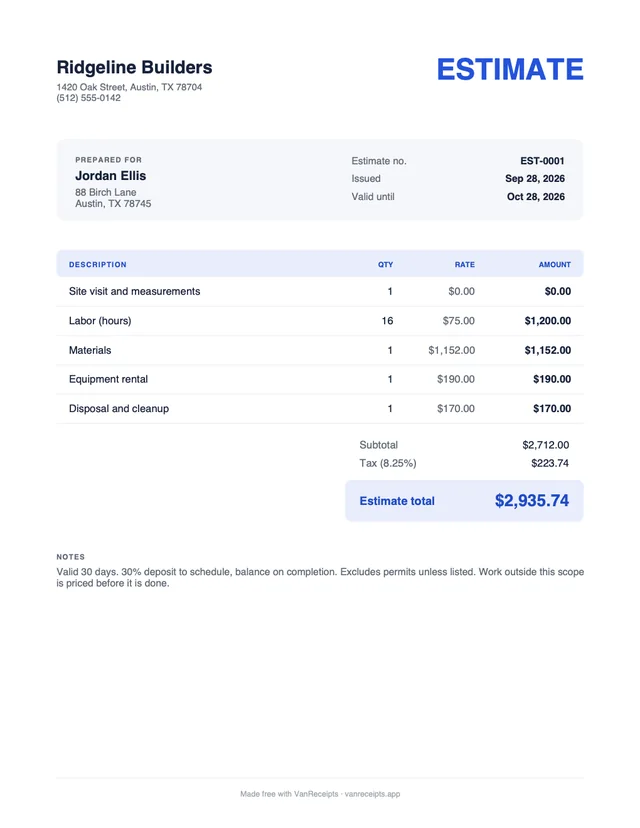Click the Estimate no. label
640x828 pixels.
tap(379, 161)
